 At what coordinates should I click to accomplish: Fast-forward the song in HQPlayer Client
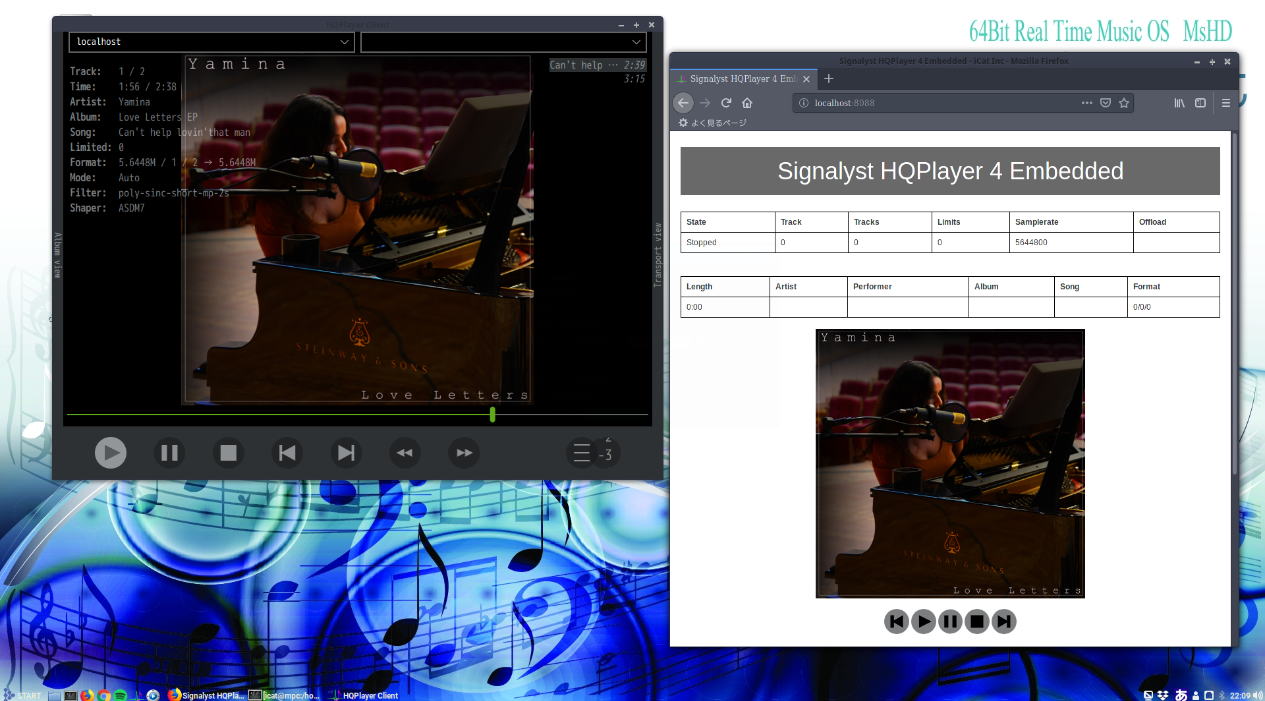pos(464,453)
